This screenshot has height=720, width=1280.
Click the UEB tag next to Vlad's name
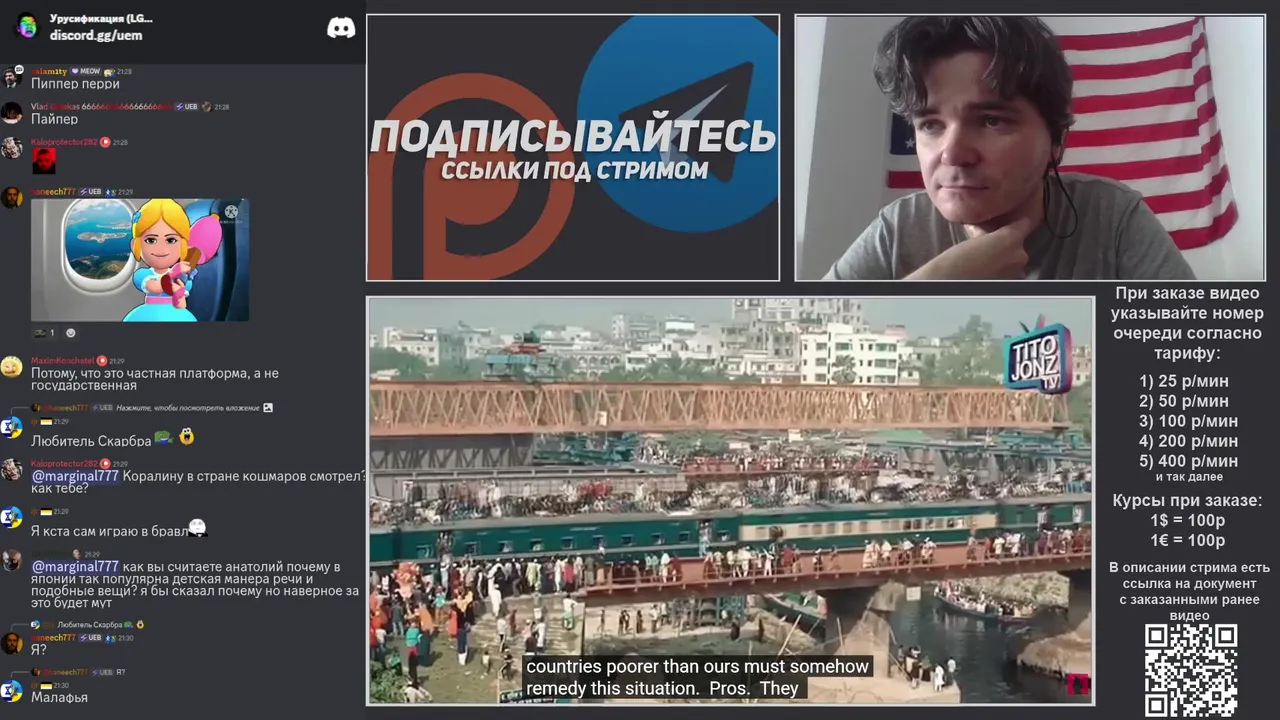(x=187, y=107)
